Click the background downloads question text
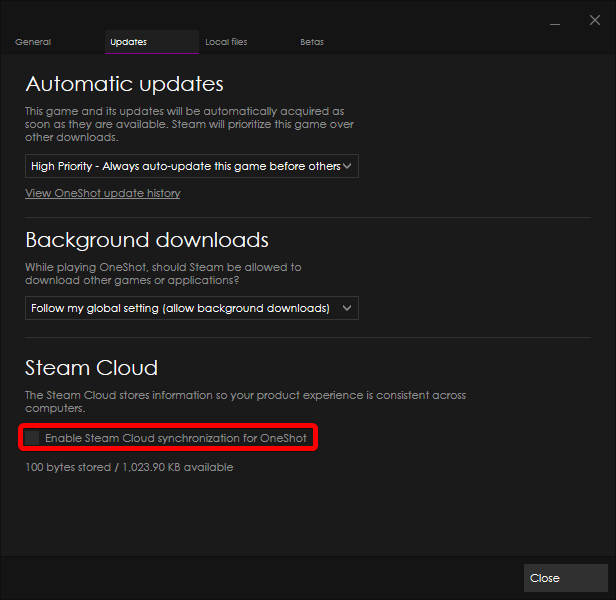This screenshot has height=600, width=616. click(163, 273)
